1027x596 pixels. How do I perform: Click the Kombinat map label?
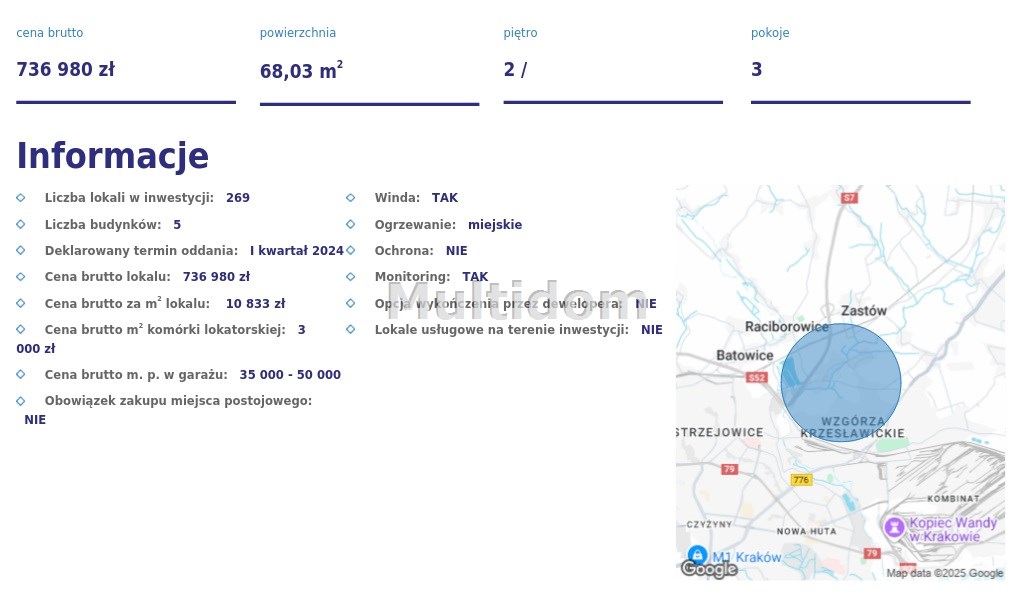pyautogui.click(x=953, y=498)
